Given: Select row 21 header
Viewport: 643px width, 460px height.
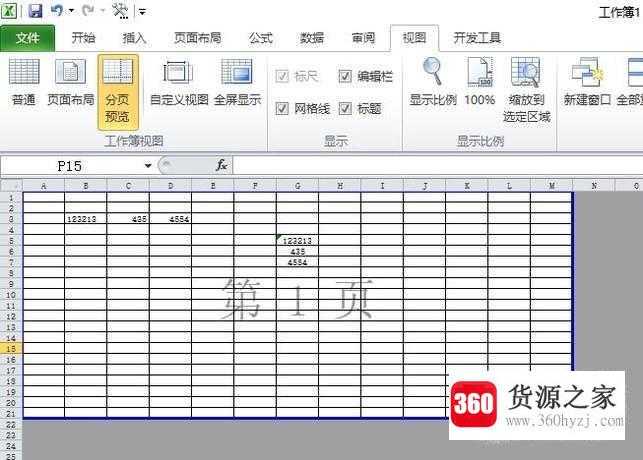Looking at the screenshot, I should (11, 414).
